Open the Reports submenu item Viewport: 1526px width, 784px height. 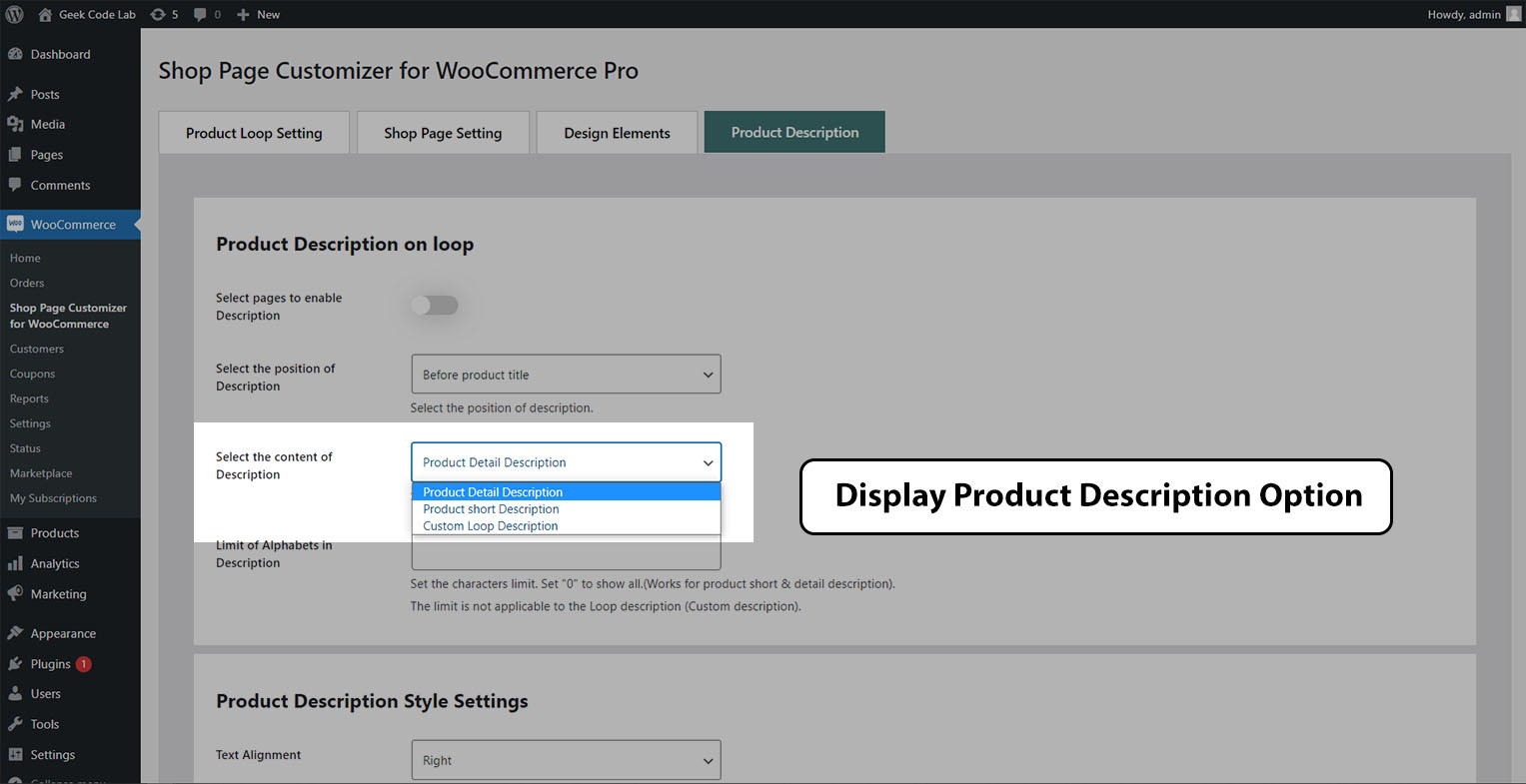coord(29,398)
